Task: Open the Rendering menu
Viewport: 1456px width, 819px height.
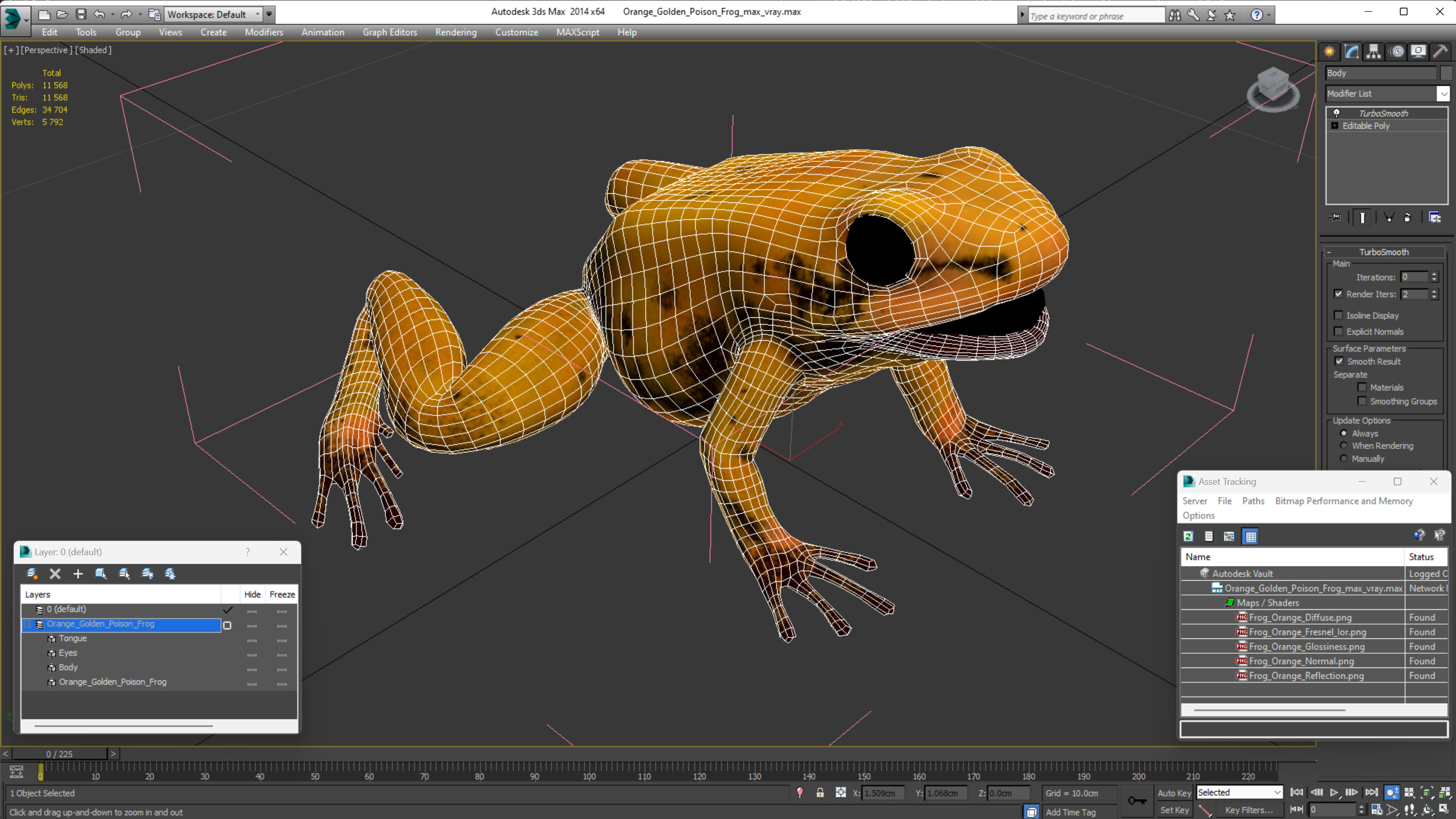Action: [456, 32]
